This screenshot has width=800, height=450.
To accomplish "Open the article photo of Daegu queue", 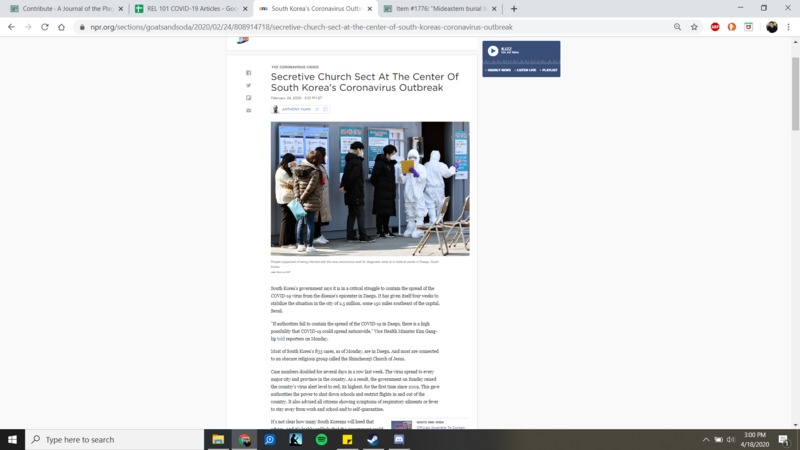I will [370, 188].
